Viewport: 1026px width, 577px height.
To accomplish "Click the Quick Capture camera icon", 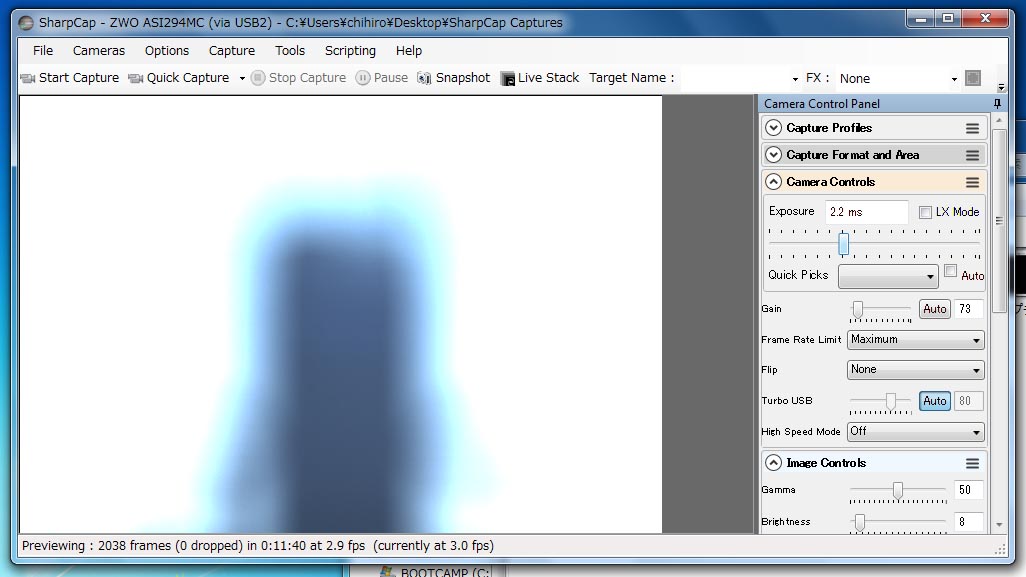I will coord(135,79).
